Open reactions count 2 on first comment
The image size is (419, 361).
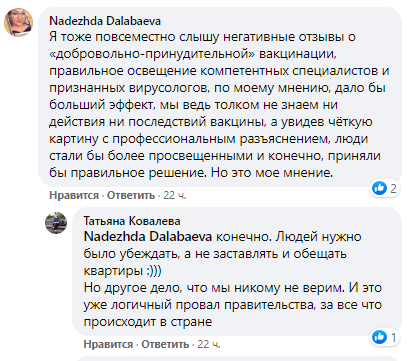click(x=393, y=189)
